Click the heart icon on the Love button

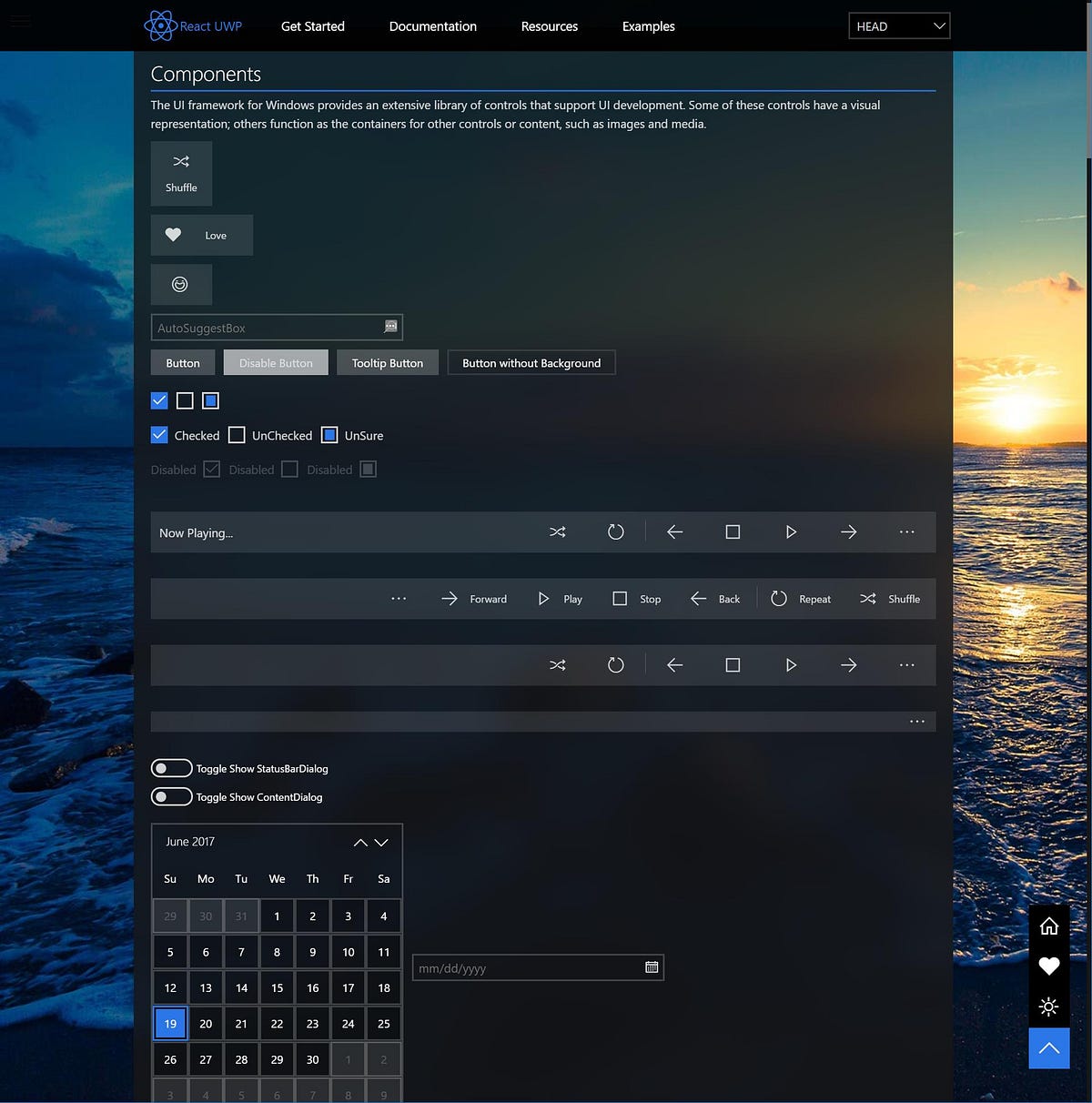point(174,235)
